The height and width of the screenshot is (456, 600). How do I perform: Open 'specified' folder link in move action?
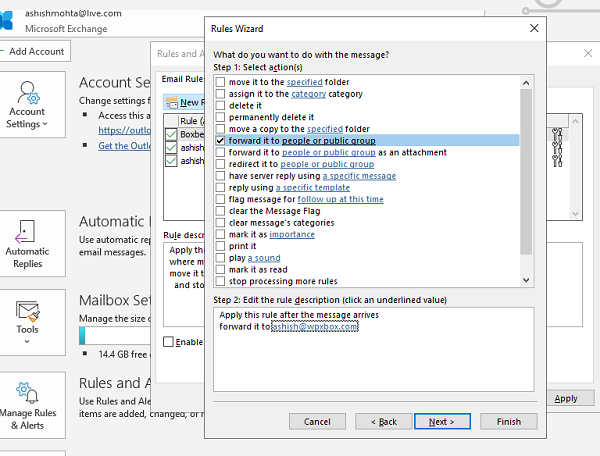coord(305,82)
